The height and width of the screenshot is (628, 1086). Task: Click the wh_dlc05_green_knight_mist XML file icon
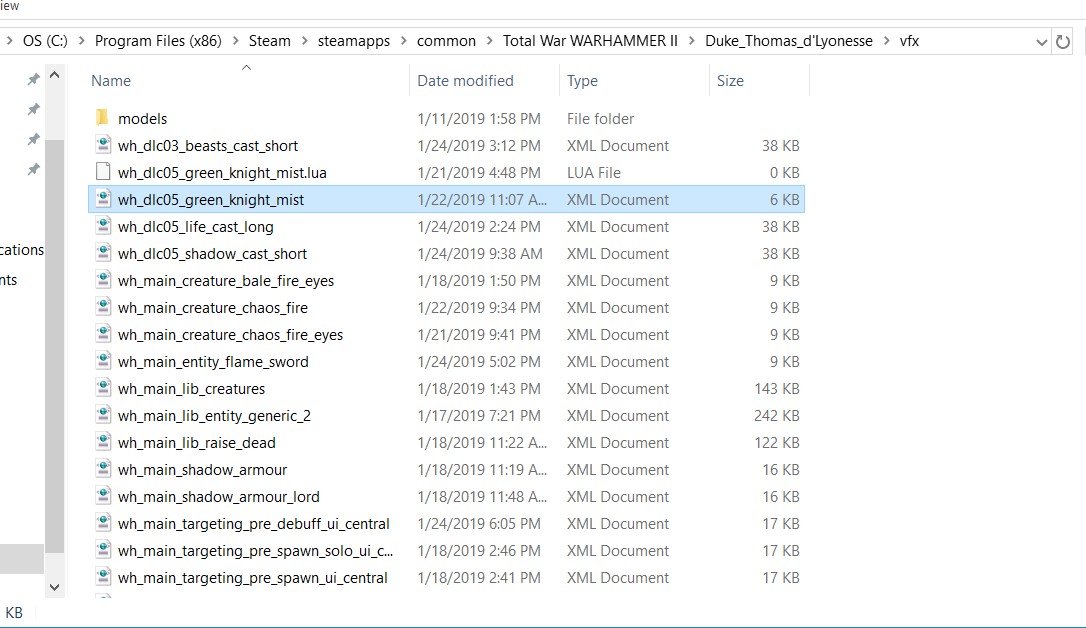pyautogui.click(x=103, y=199)
